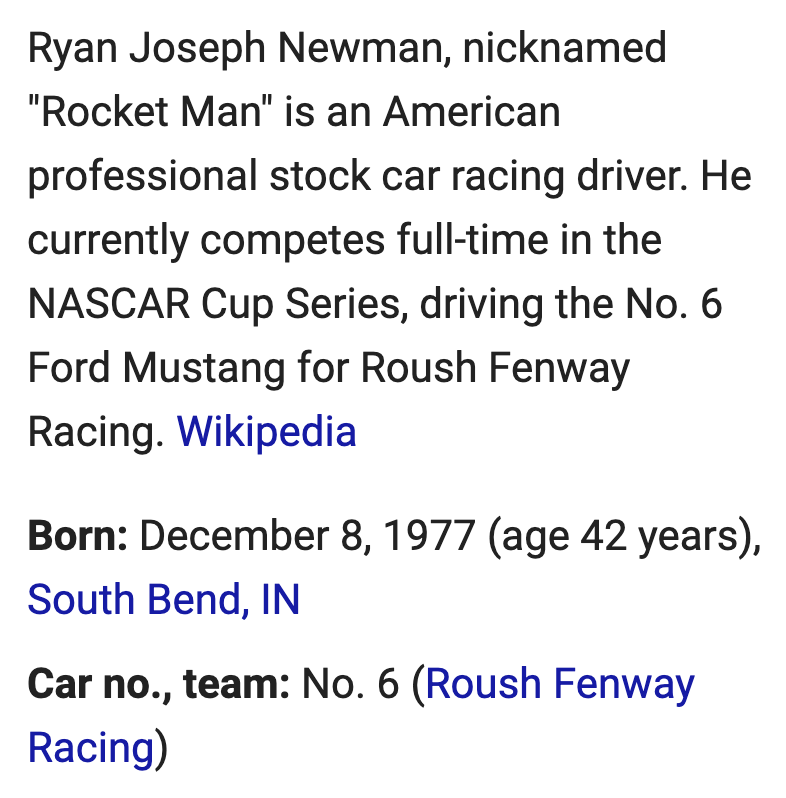The width and height of the screenshot is (786, 798).
Task: Click the word American in description
Action: tap(472, 112)
